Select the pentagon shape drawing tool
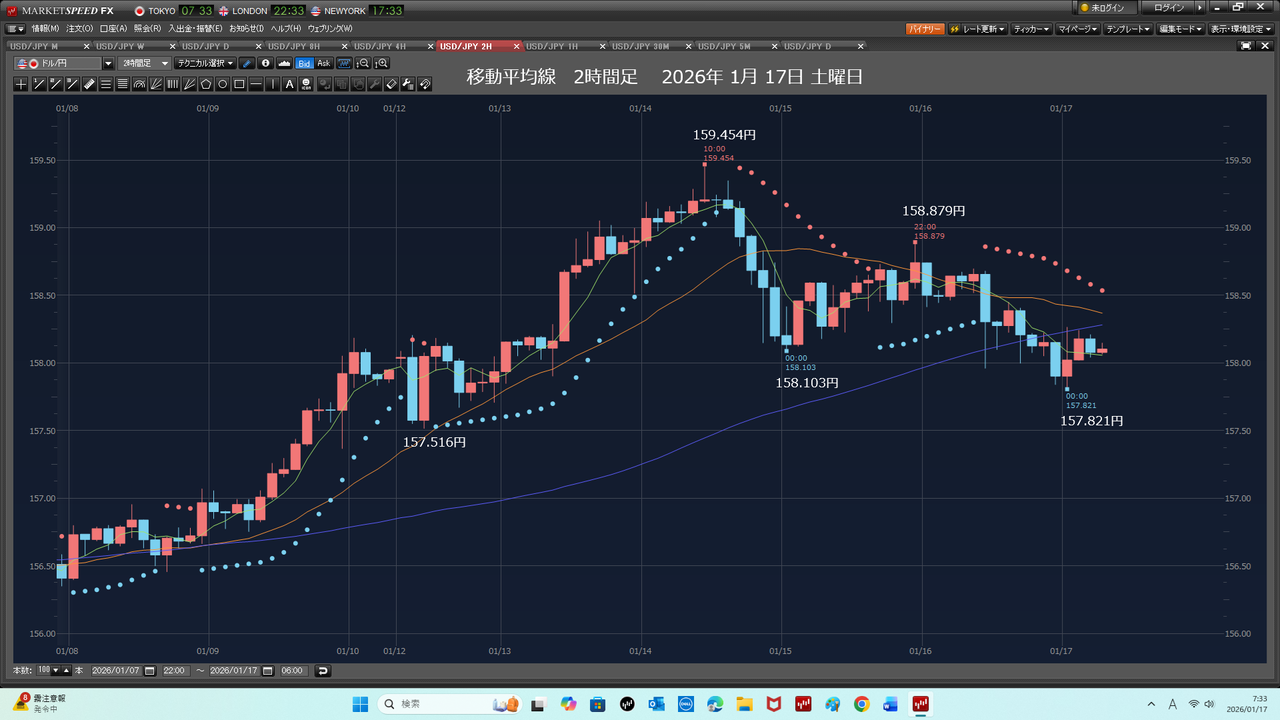The width and height of the screenshot is (1280, 720). [206, 84]
